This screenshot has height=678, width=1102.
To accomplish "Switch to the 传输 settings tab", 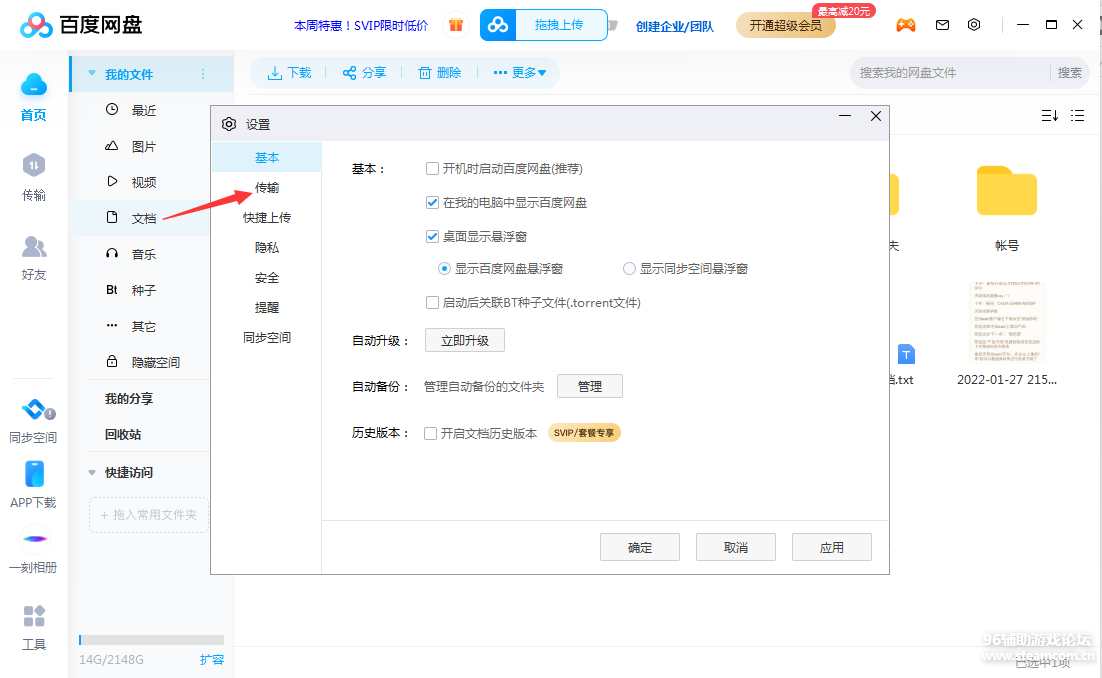I will pos(267,188).
